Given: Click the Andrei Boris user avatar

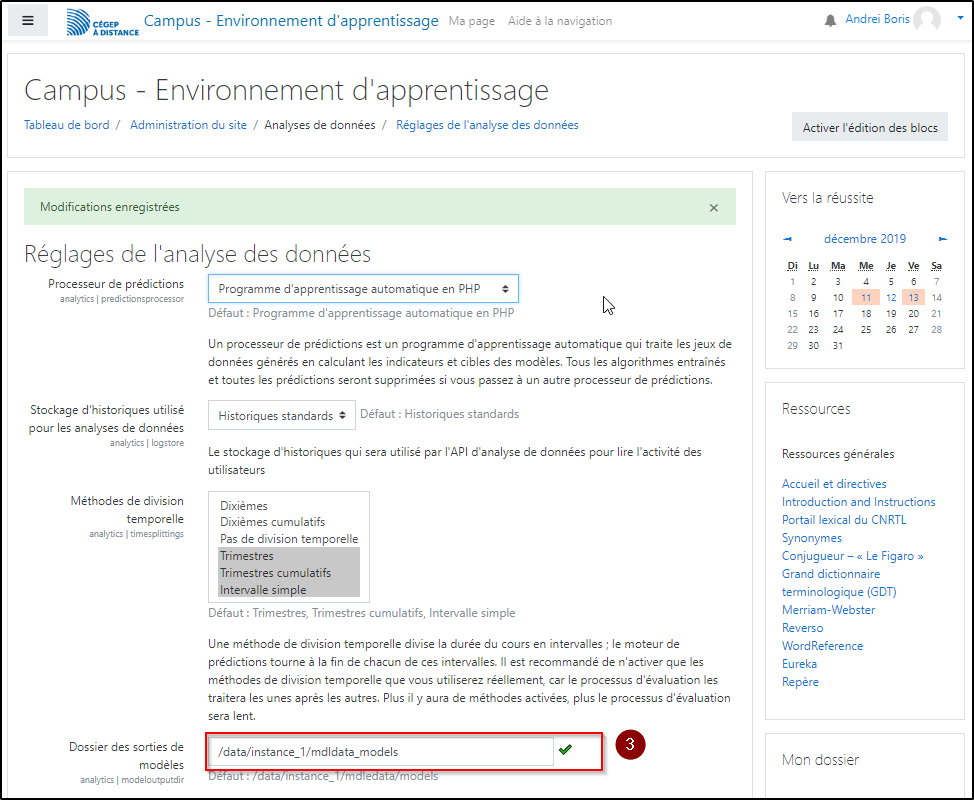Looking at the screenshot, I should click(926, 20).
